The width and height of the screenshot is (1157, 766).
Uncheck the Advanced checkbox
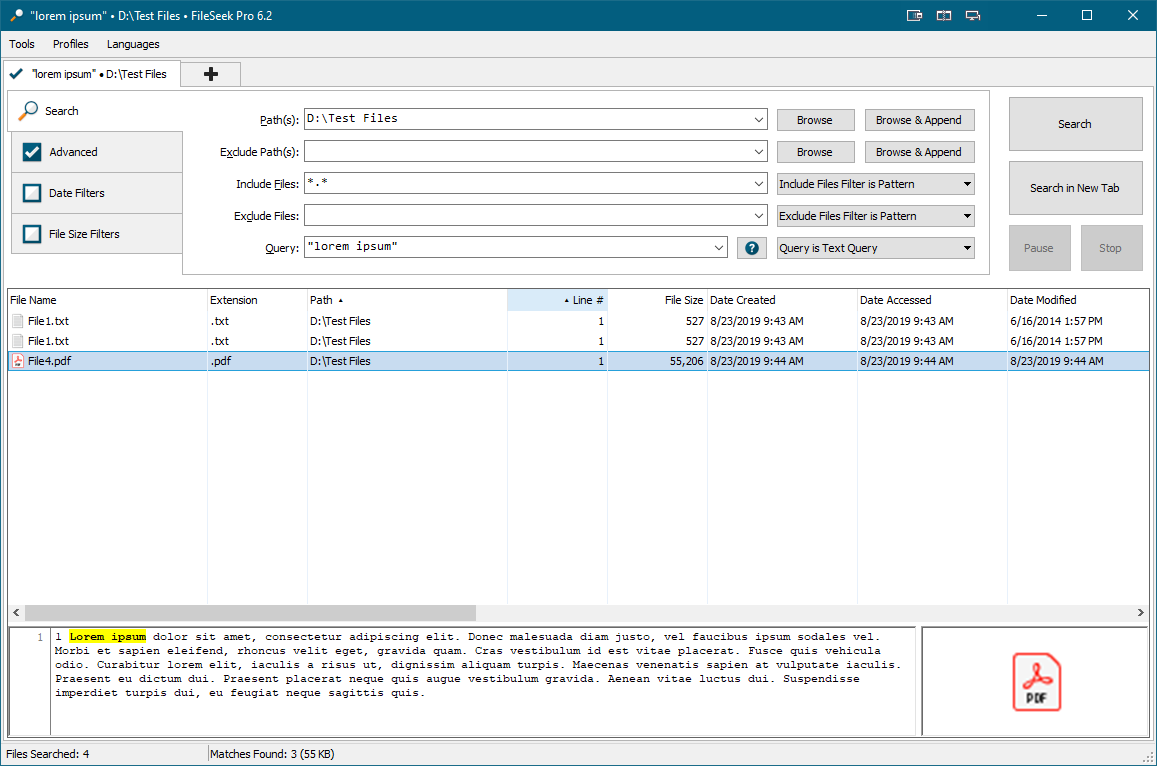tap(32, 152)
